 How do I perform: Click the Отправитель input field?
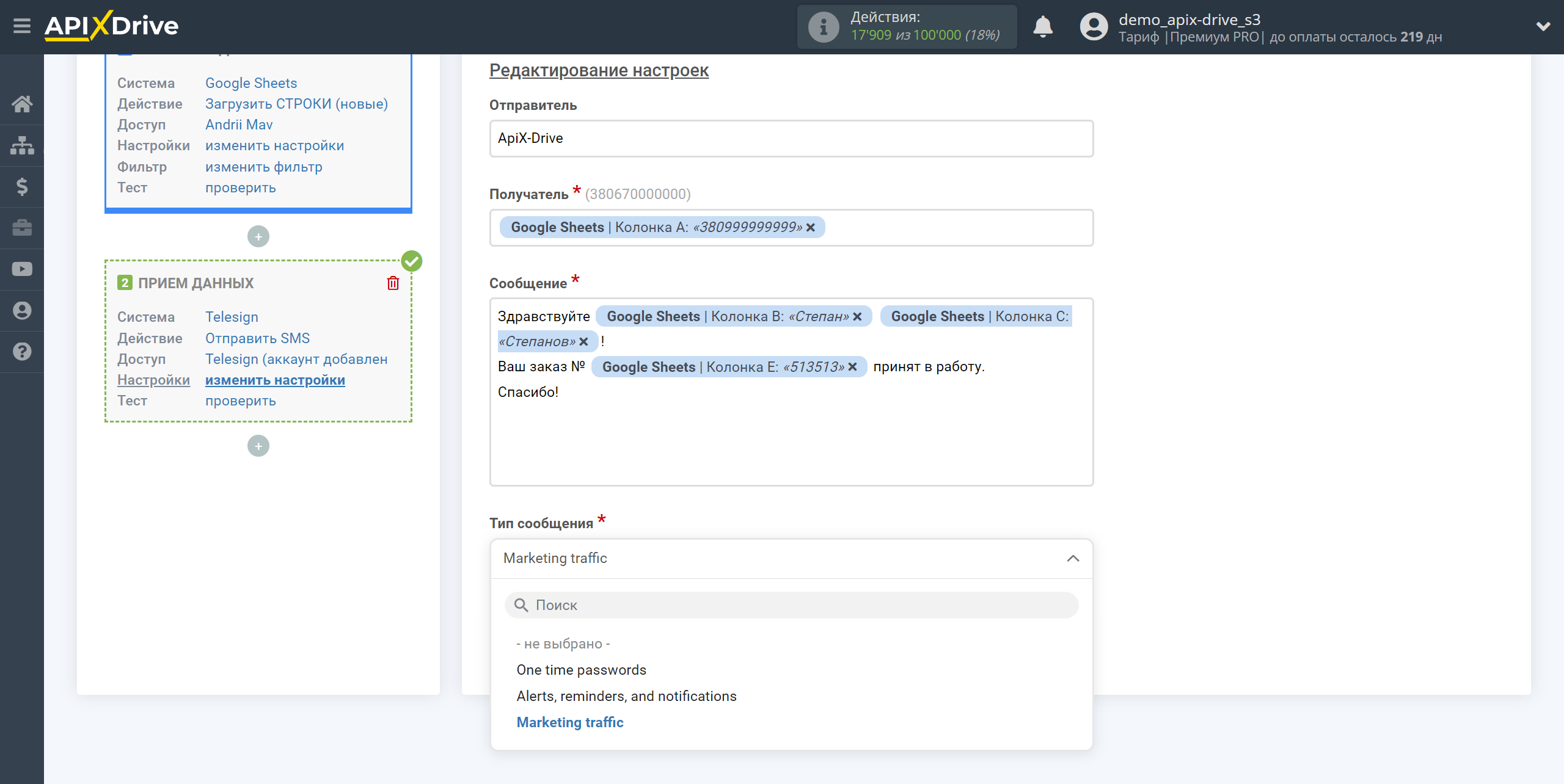[x=791, y=139]
